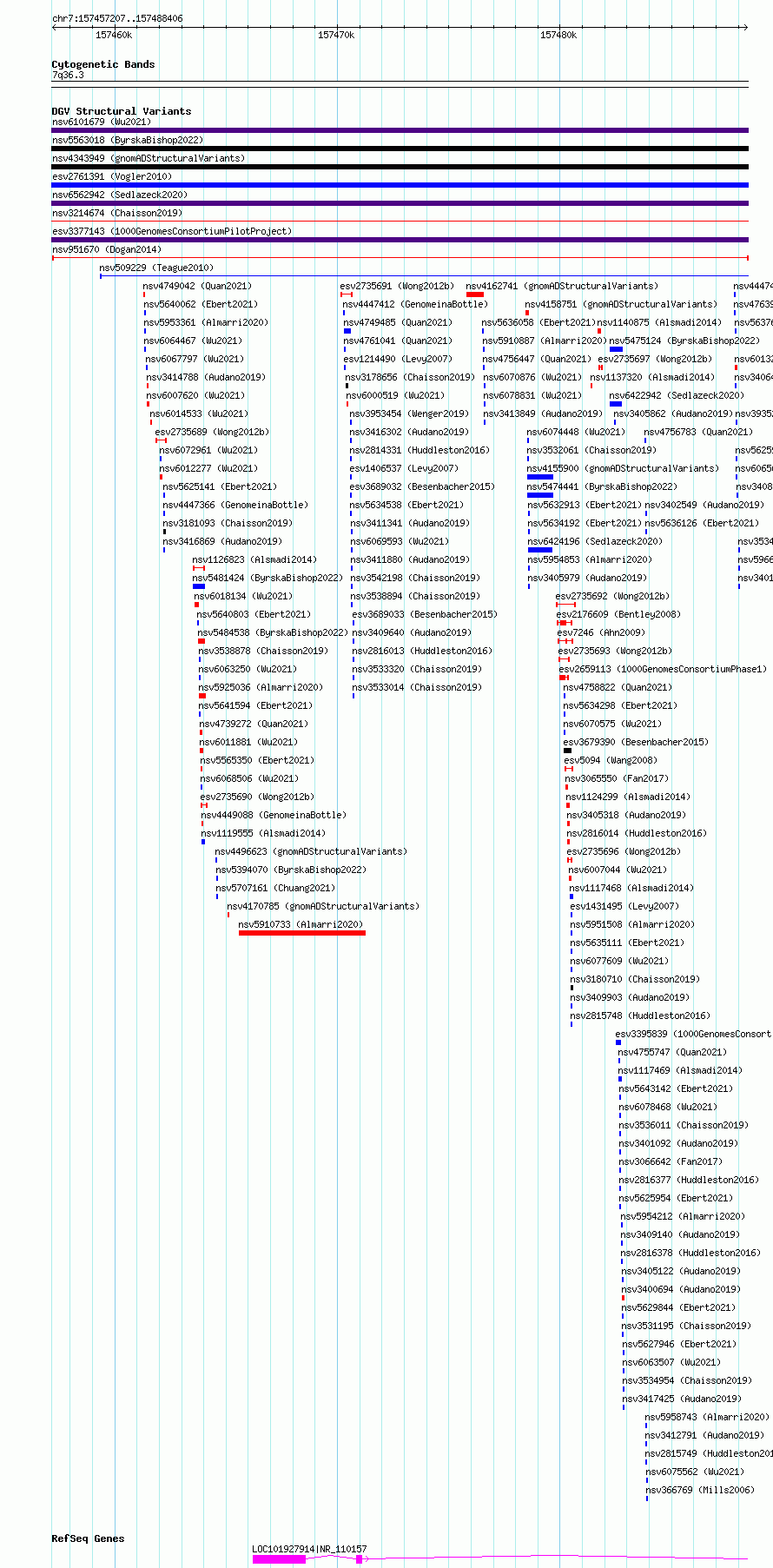Click esv2735689 (Wong2012b) label

point(212,432)
